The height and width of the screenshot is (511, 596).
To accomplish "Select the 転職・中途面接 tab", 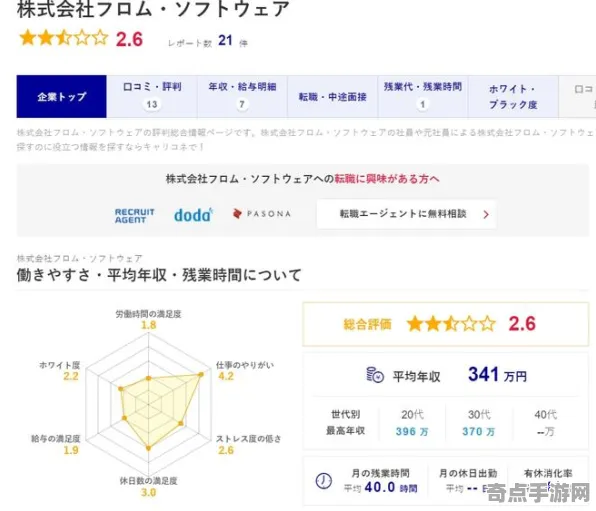I will point(333,97).
